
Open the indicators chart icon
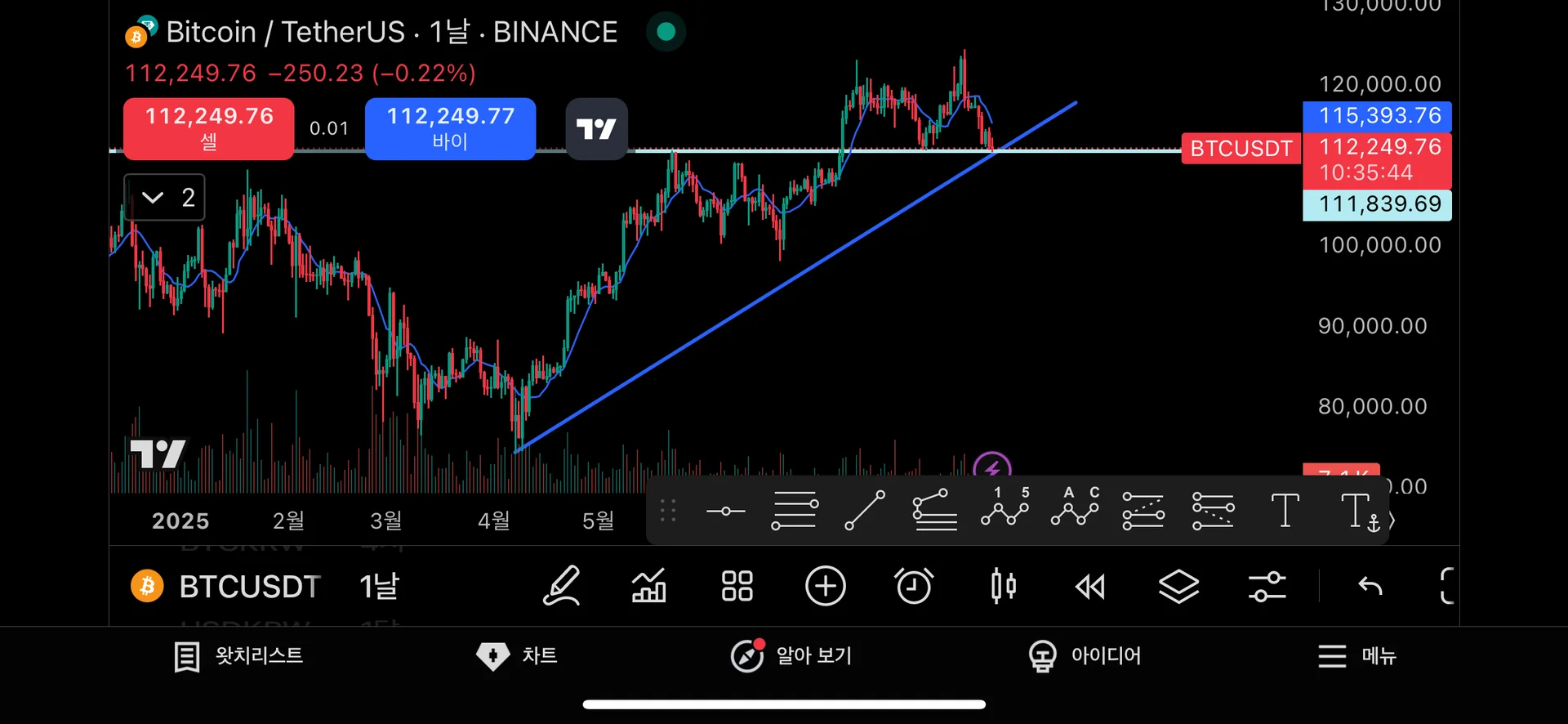[649, 586]
